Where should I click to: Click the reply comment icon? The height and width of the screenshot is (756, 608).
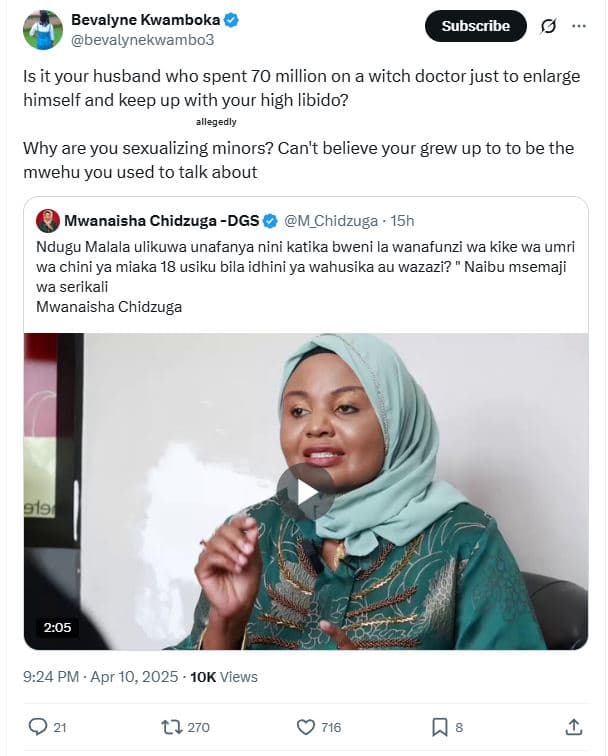click(x=39, y=727)
